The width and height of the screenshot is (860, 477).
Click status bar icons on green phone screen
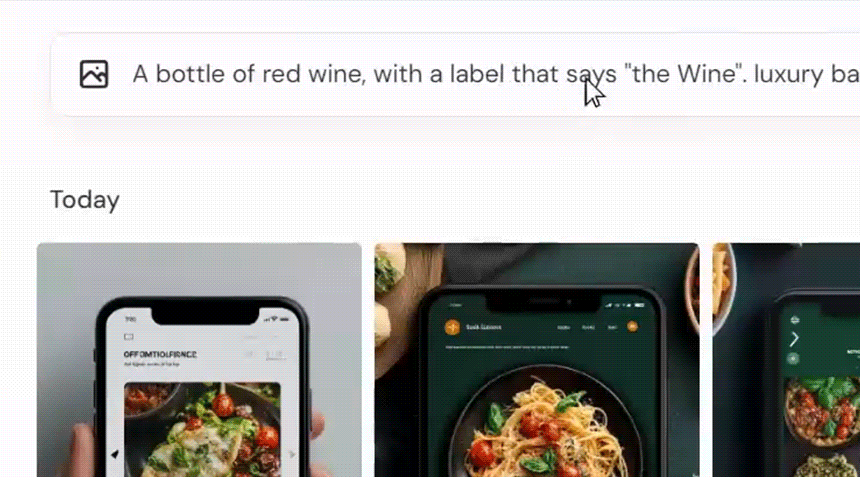click(x=625, y=305)
